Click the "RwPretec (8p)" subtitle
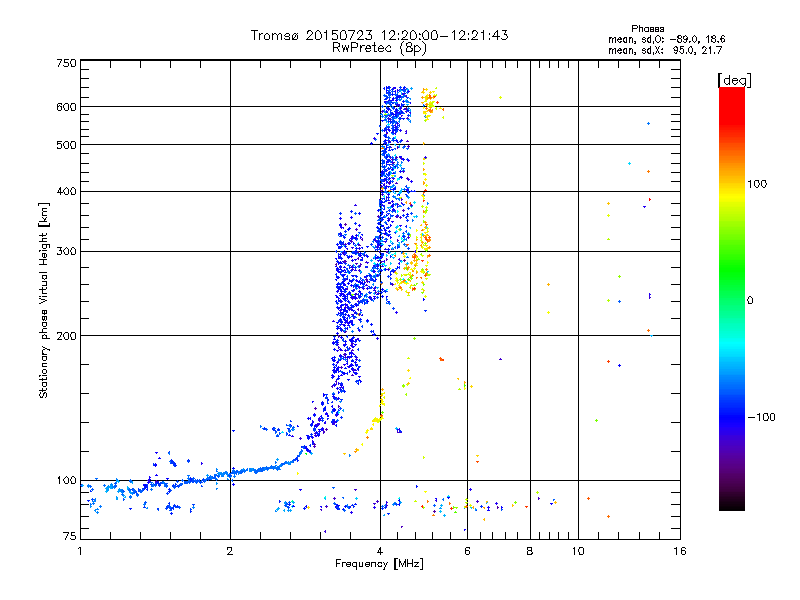 pyautogui.click(x=379, y=48)
